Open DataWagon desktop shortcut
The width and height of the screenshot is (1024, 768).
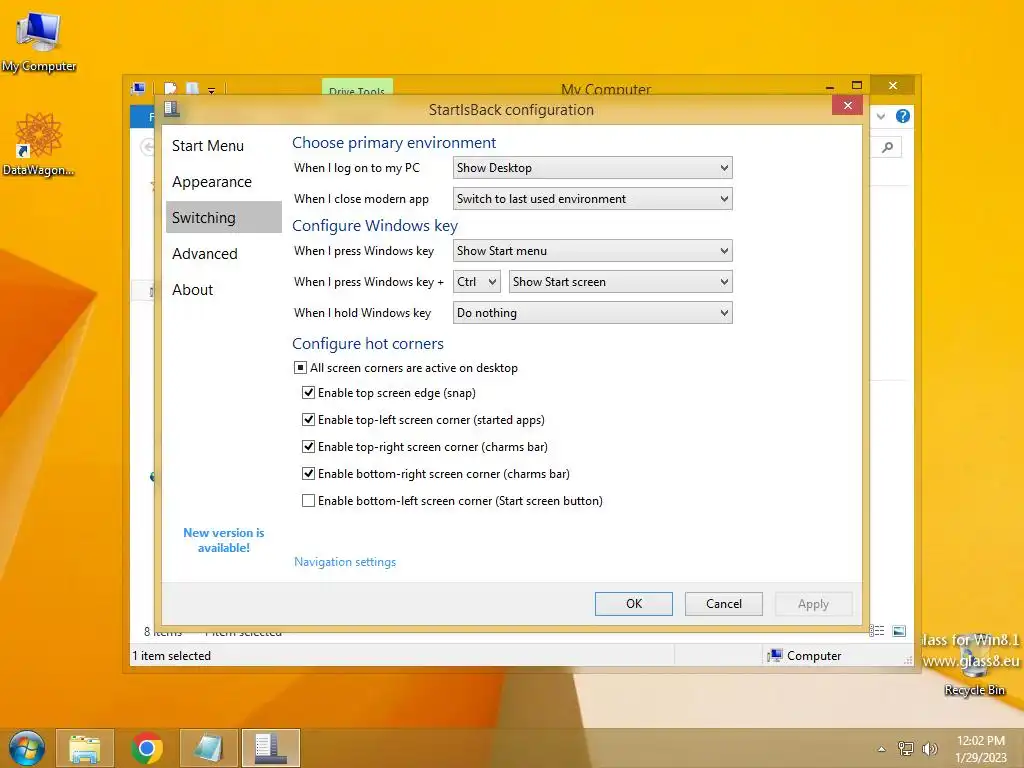click(39, 144)
